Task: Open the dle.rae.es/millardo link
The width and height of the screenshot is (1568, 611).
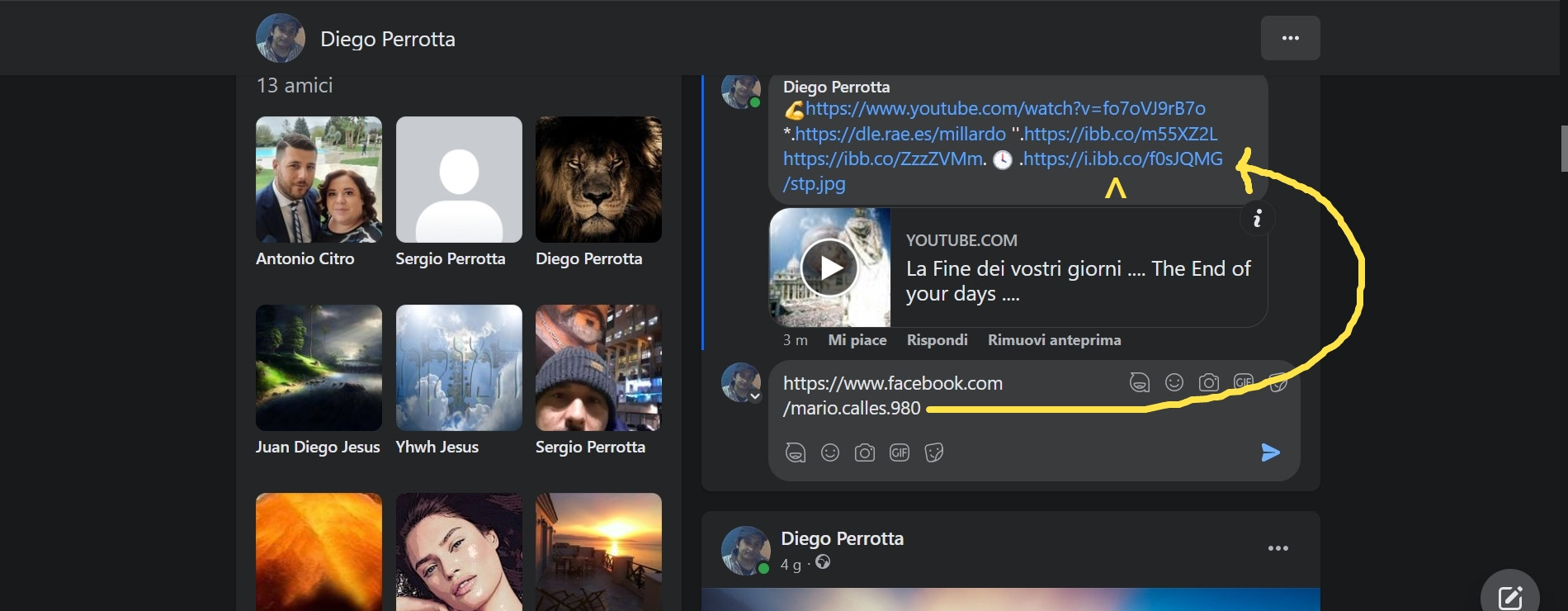Action: tap(900, 134)
